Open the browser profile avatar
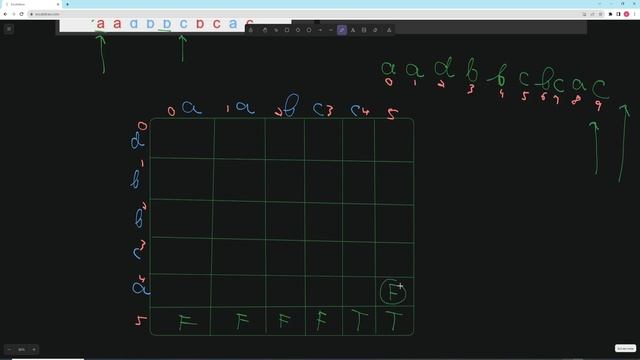Viewport: 640px width, 360px height. click(627, 14)
